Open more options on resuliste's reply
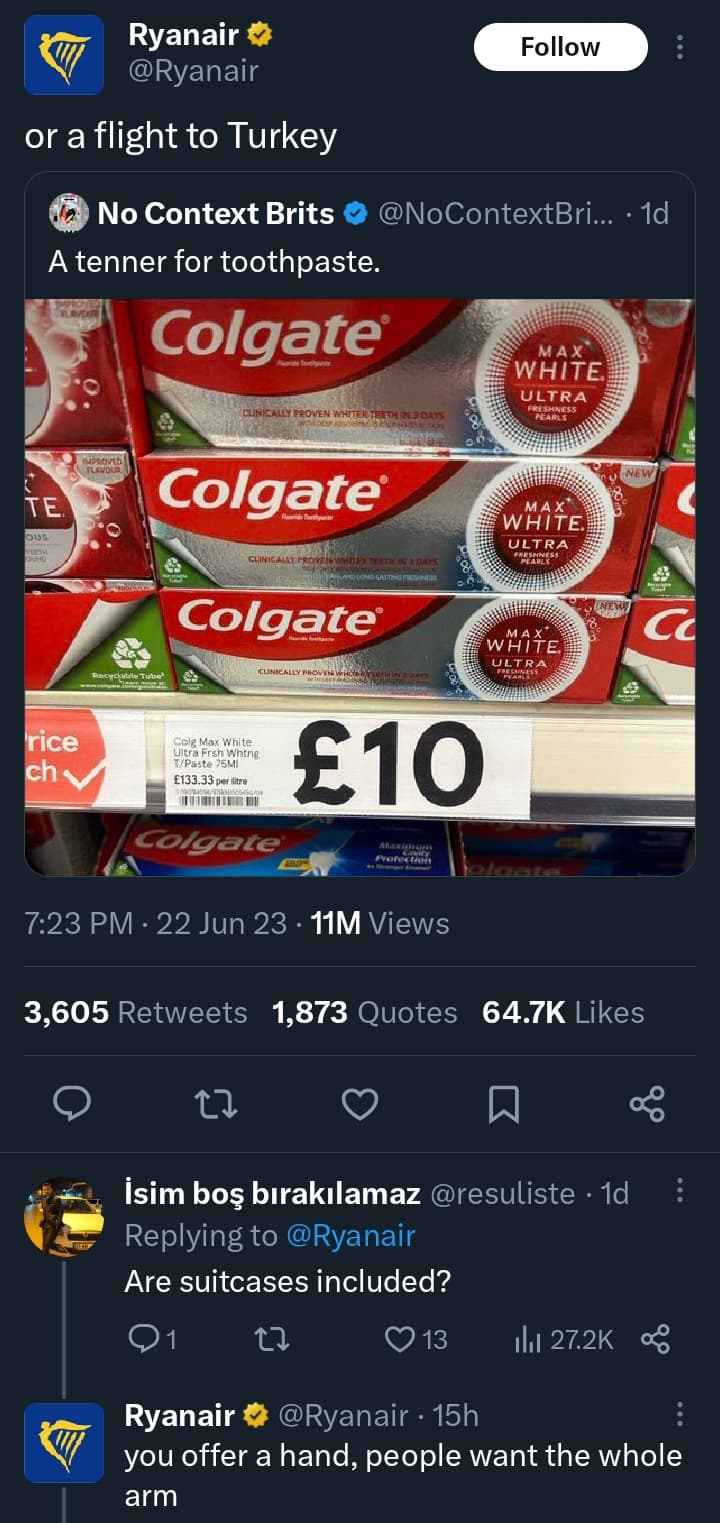This screenshot has height=1523, width=720. click(x=681, y=1191)
